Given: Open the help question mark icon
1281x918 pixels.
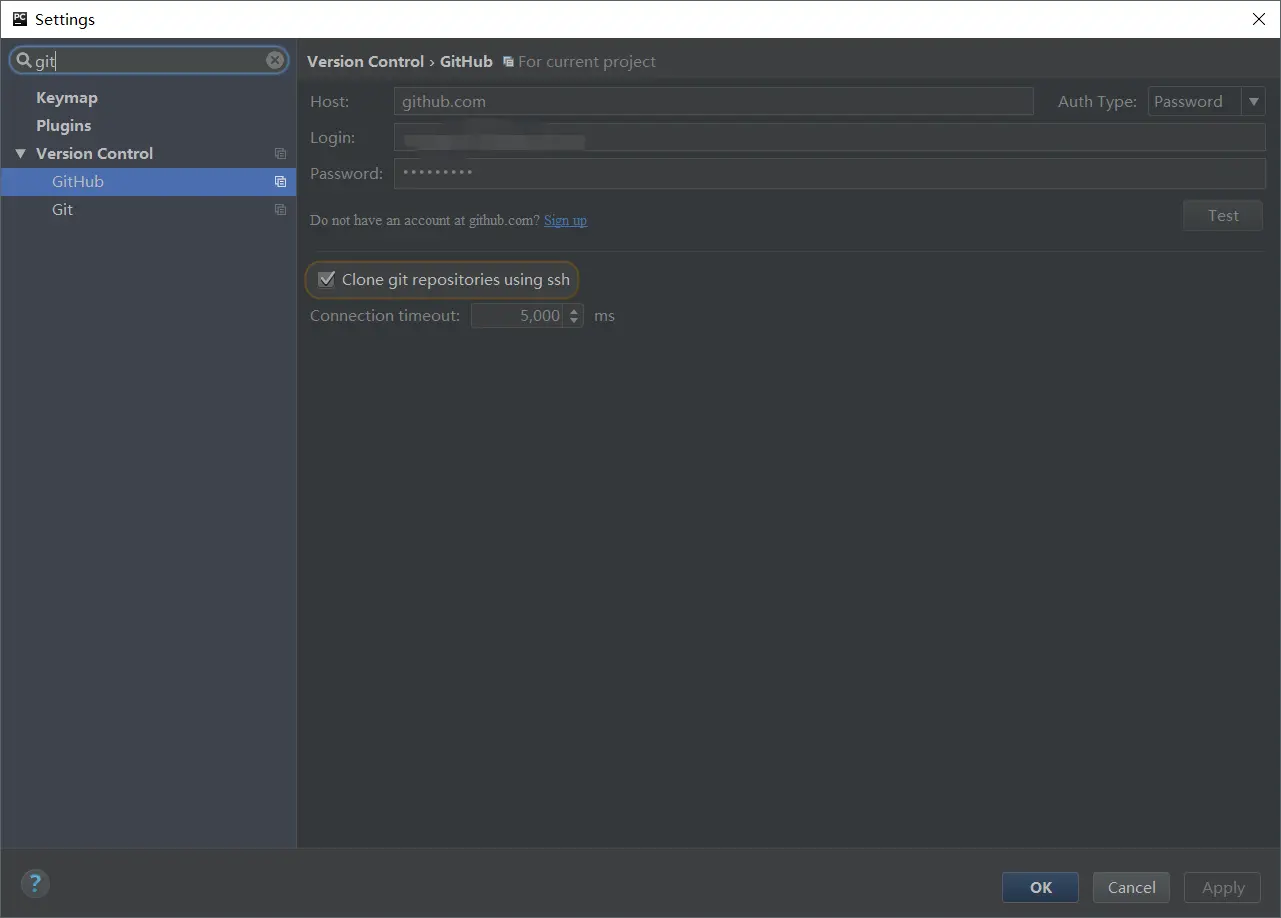Looking at the screenshot, I should pyautogui.click(x=35, y=883).
